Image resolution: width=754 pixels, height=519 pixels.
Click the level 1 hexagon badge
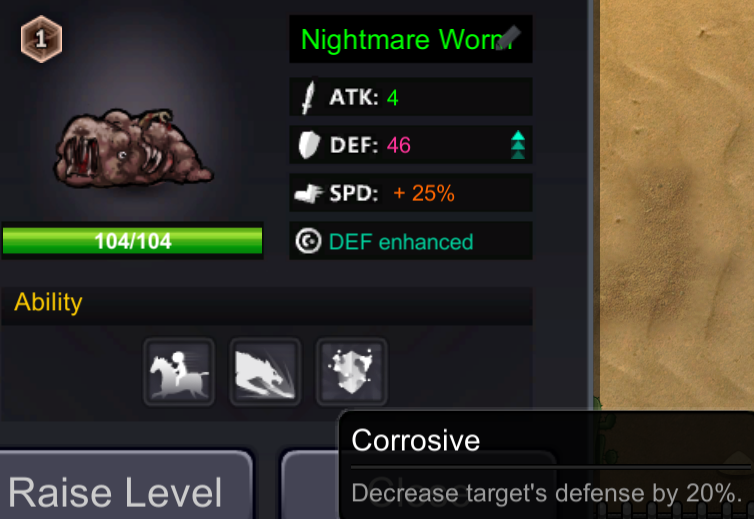[41, 39]
